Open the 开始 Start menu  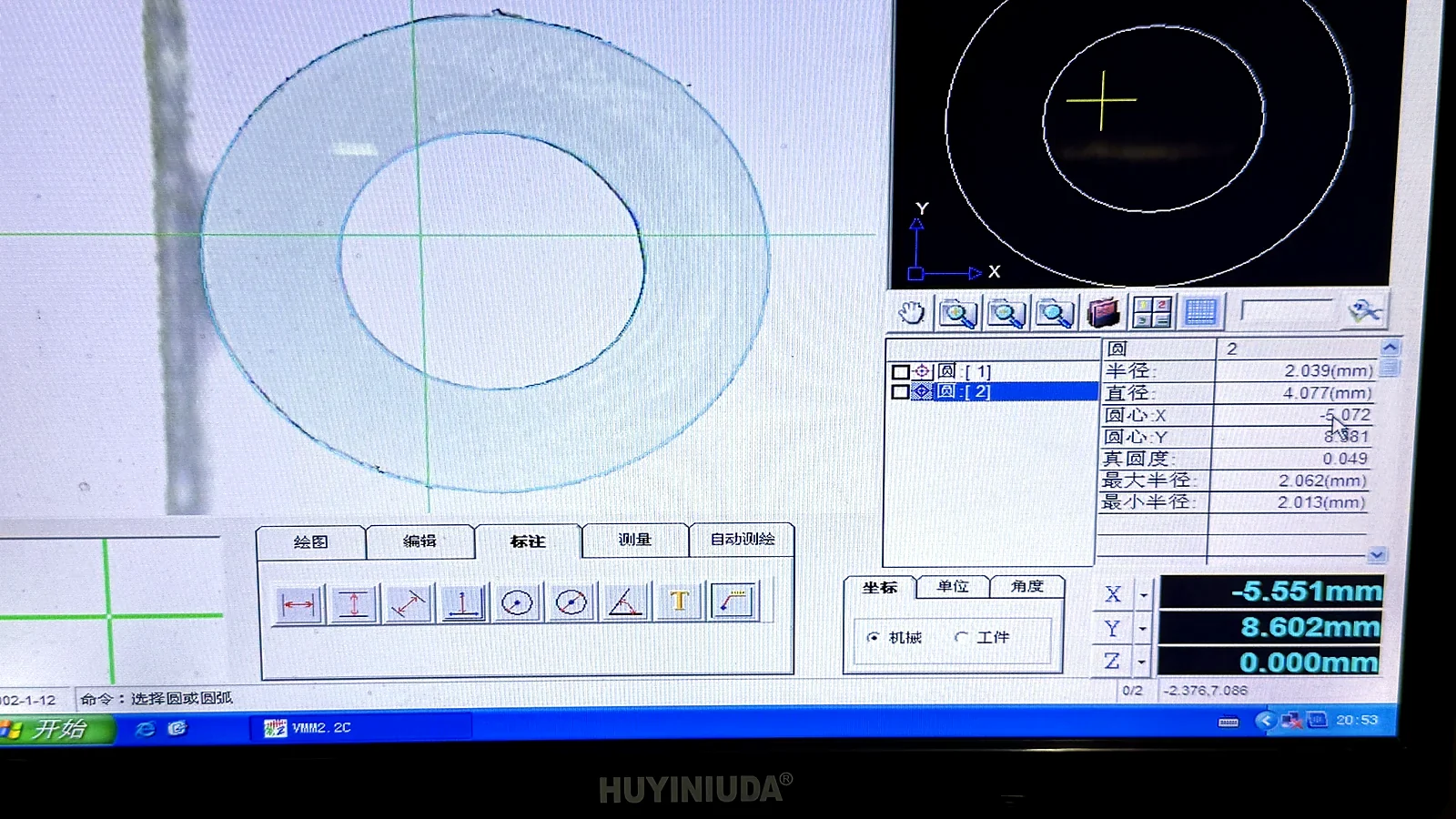(x=57, y=730)
